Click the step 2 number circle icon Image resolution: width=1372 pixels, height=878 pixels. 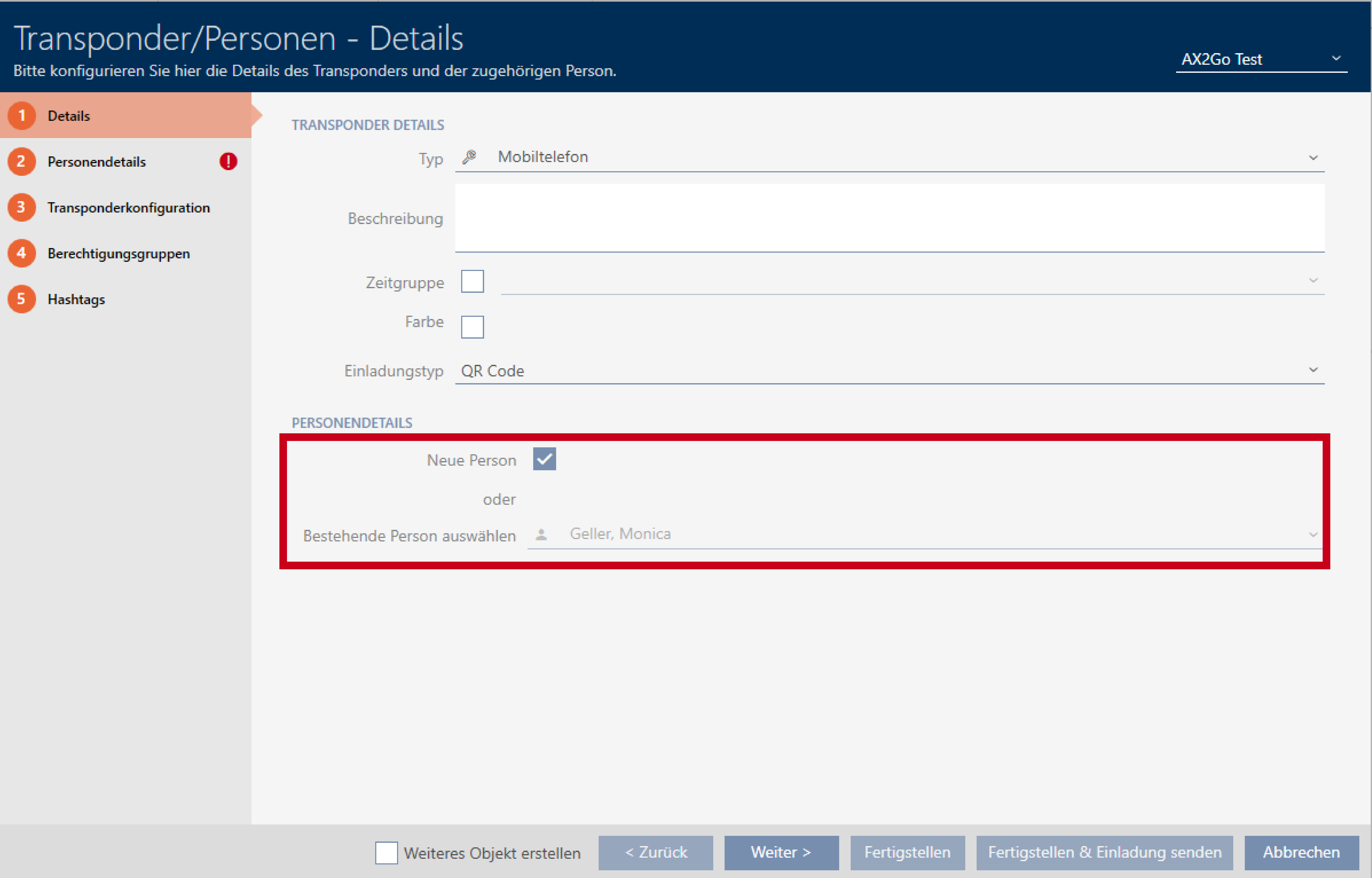click(x=22, y=161)
